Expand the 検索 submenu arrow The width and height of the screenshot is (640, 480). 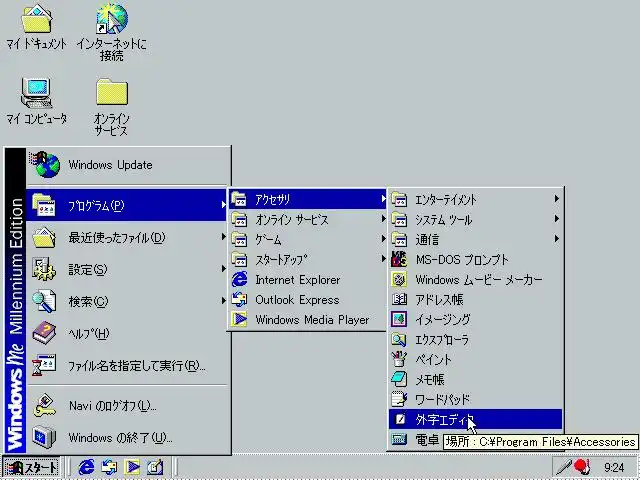coord(224,301)
